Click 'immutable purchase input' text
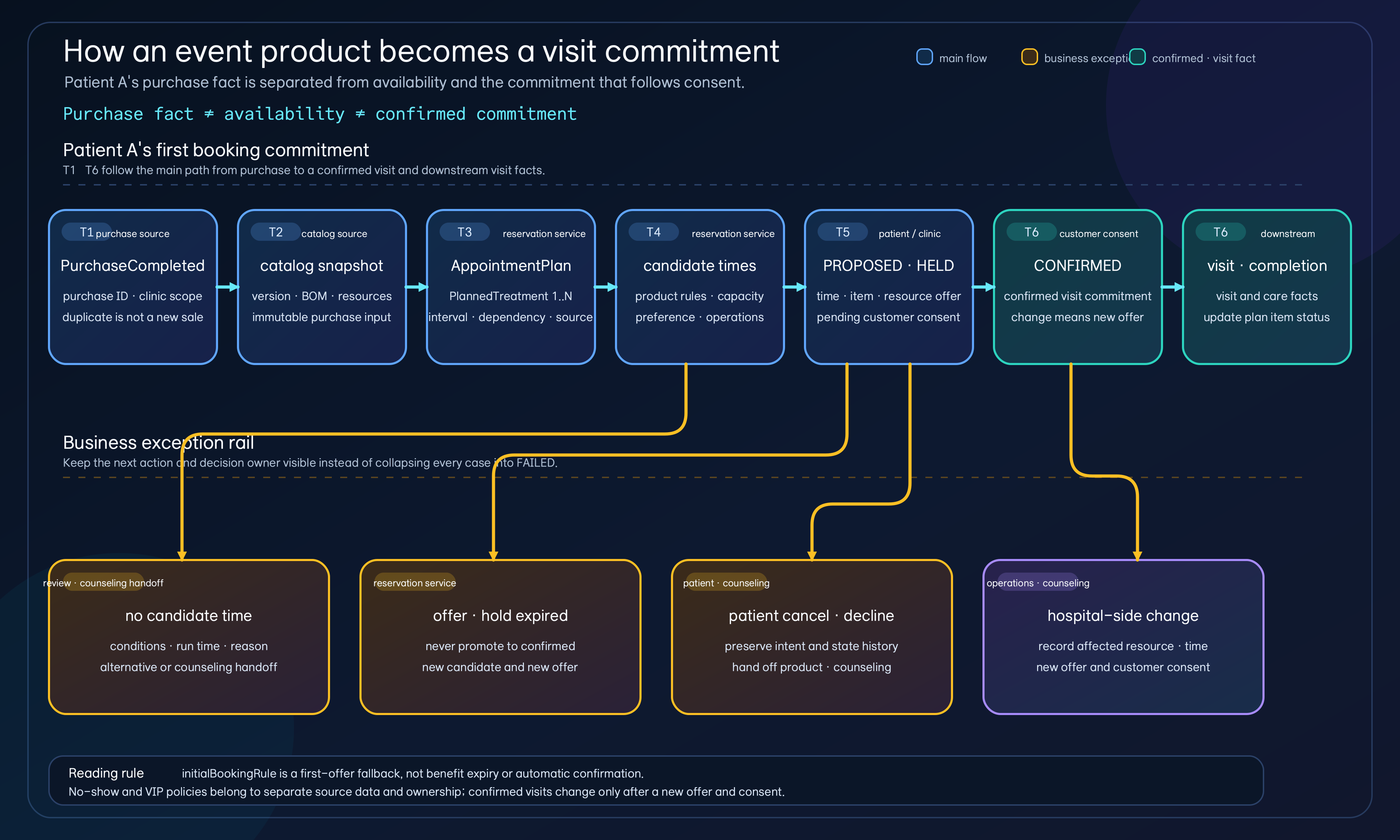The height and width of the screenshot is (840, 1400). point(321,317)
